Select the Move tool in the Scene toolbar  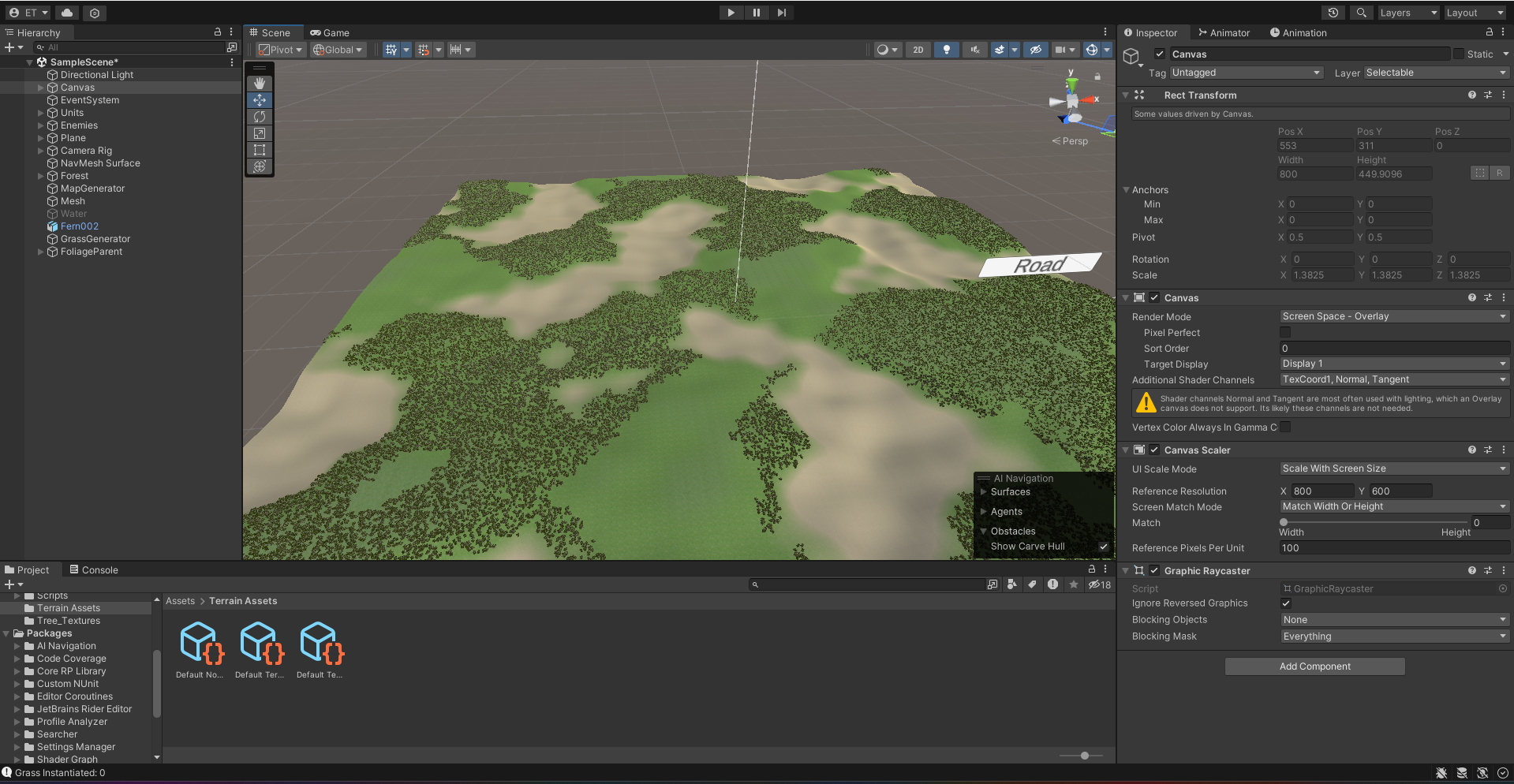click(259, 100)
